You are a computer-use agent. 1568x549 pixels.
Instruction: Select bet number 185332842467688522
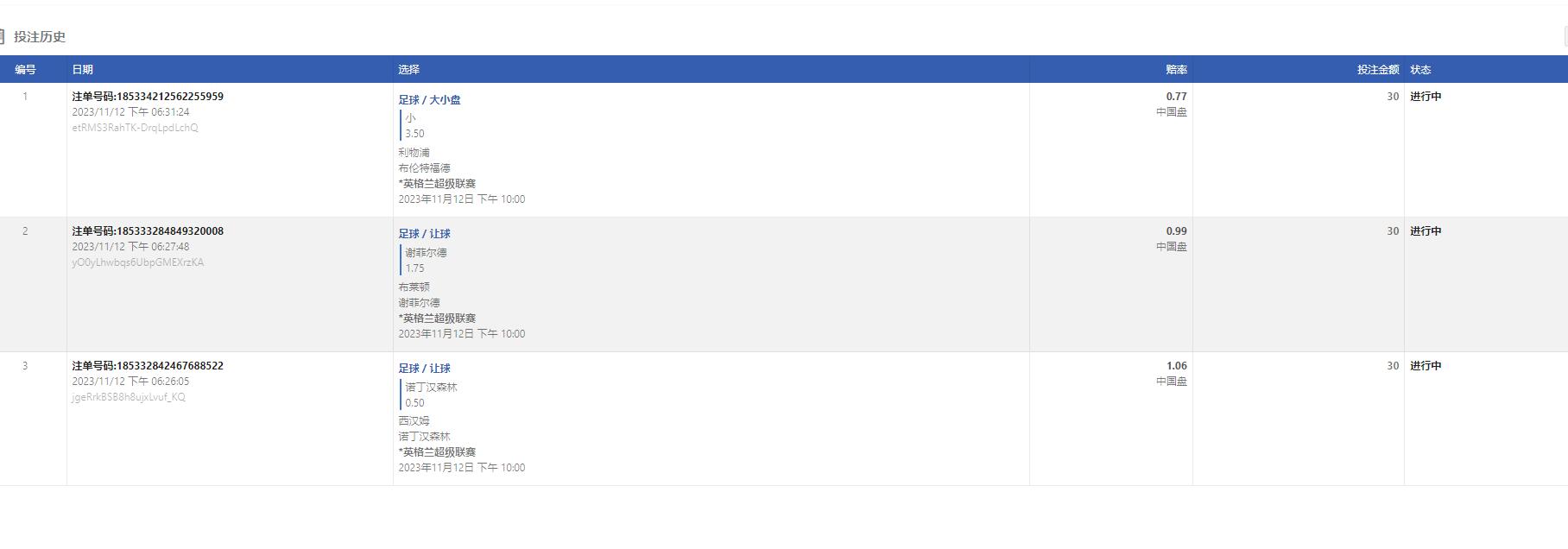click(148, 366)
